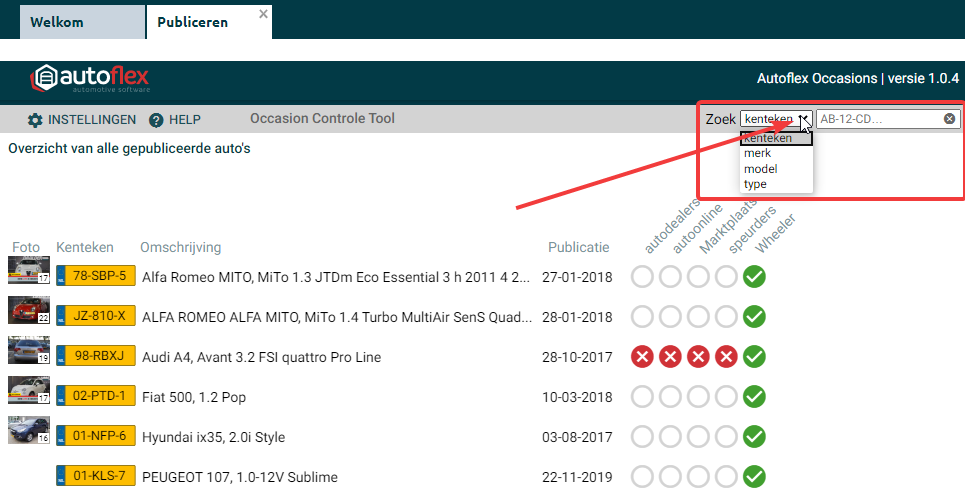Switch to the Welkom tab
Image resolution: width=965 pixels, height=490 pixels.
(x=57, y=22)
